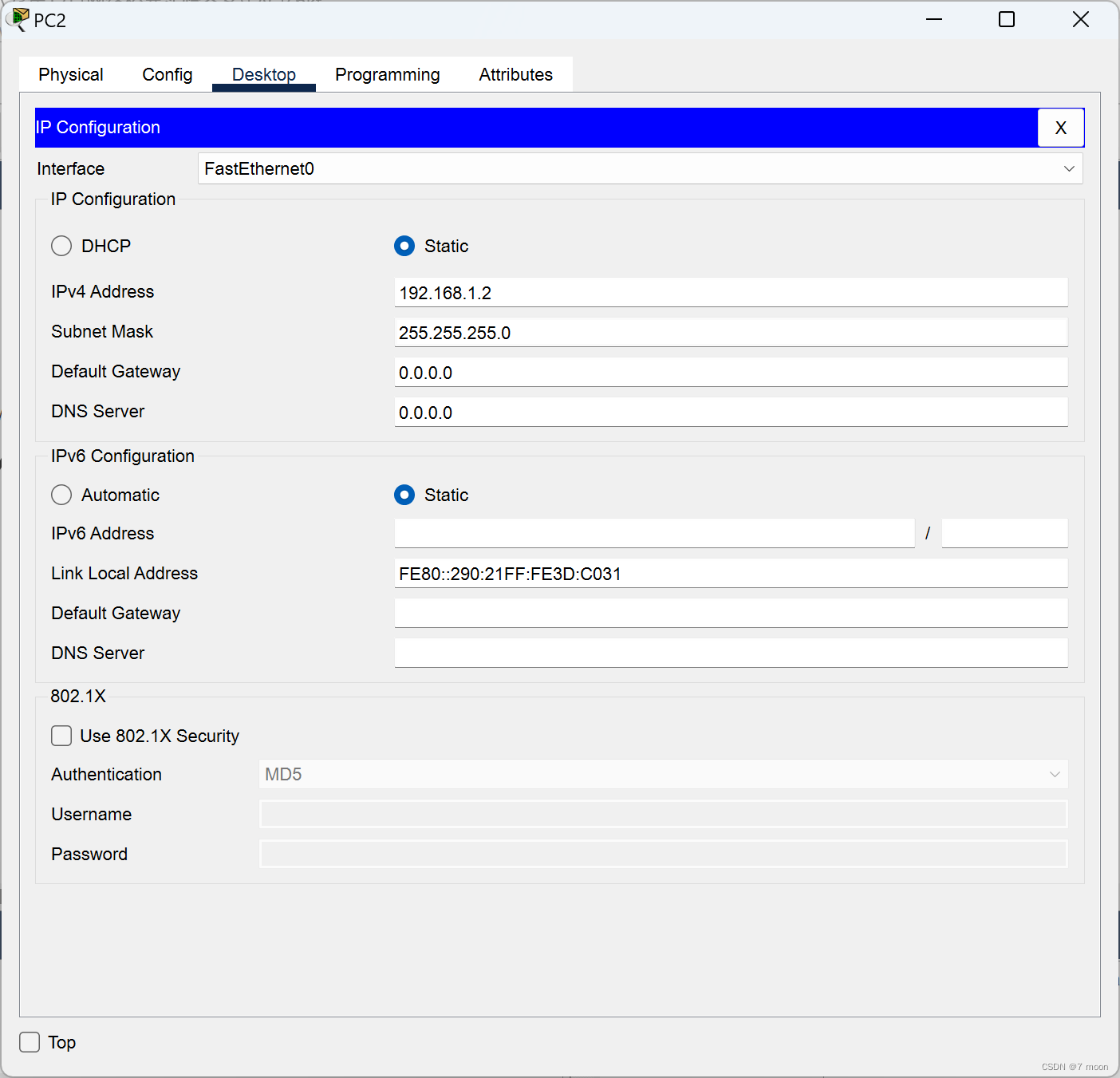Close the PC2 window
This screenshot has height=1078, width=1120.
pyautogui.click(x=1081, y=19)
